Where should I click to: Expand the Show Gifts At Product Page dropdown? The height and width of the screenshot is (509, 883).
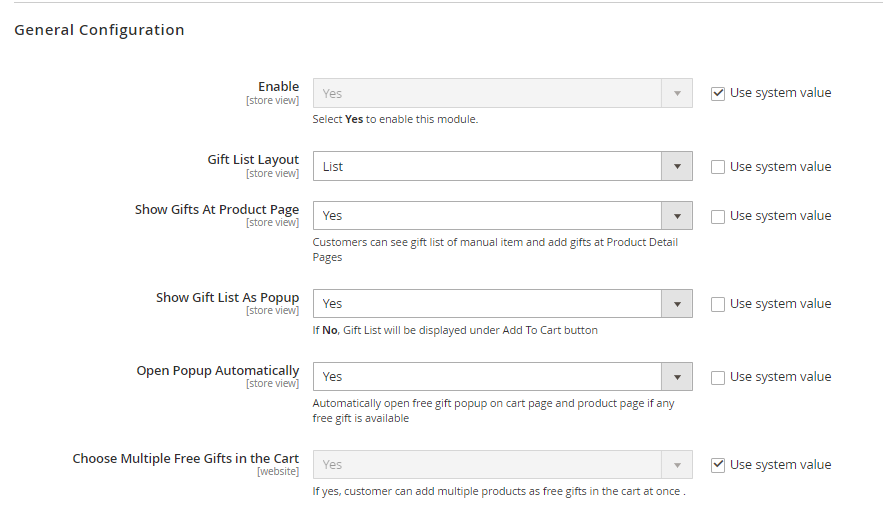coord(502,216)
